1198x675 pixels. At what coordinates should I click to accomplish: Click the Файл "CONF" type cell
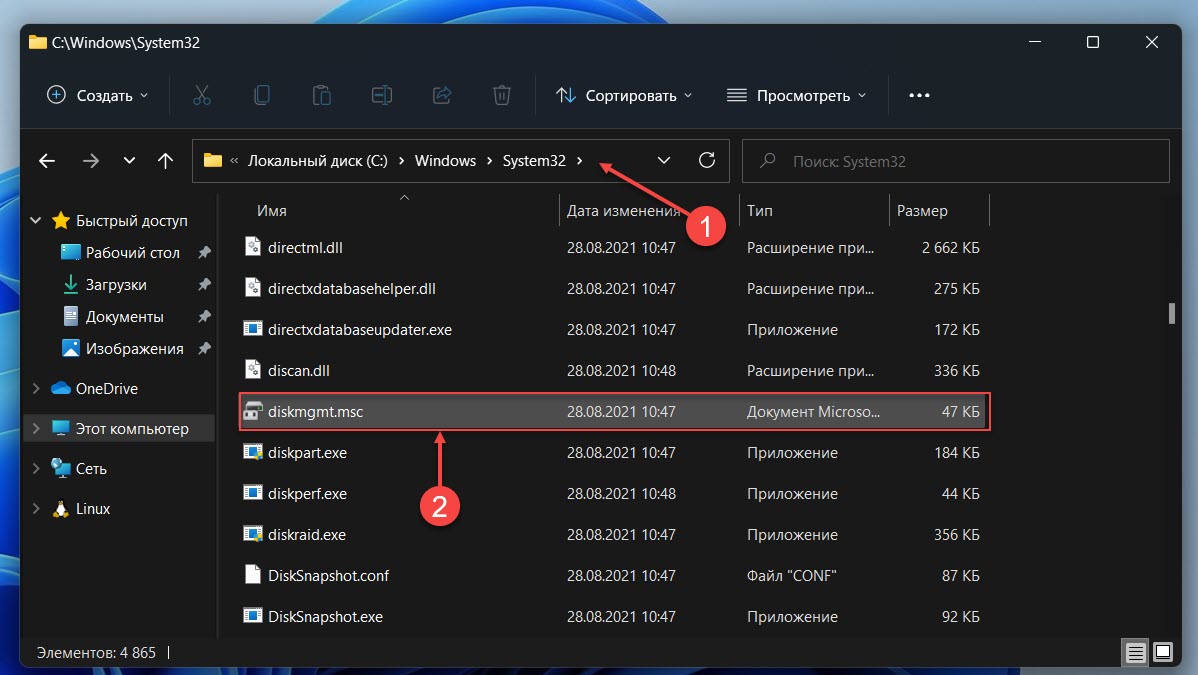click(792, 576)
